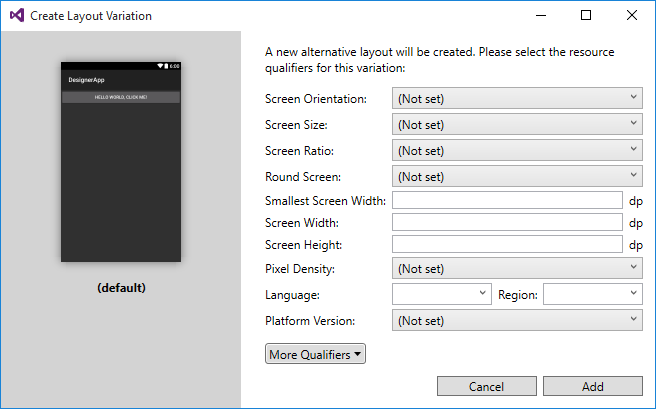Image resolution: width=656 pixels, height=409 pixels.
Task: Open the Region dropdown
Action: point(592,294)
